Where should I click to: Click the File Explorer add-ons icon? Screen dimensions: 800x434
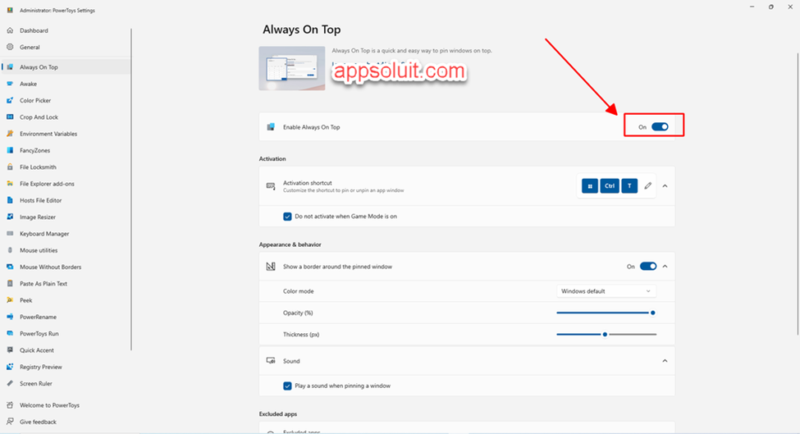click(x=10, y=184)
